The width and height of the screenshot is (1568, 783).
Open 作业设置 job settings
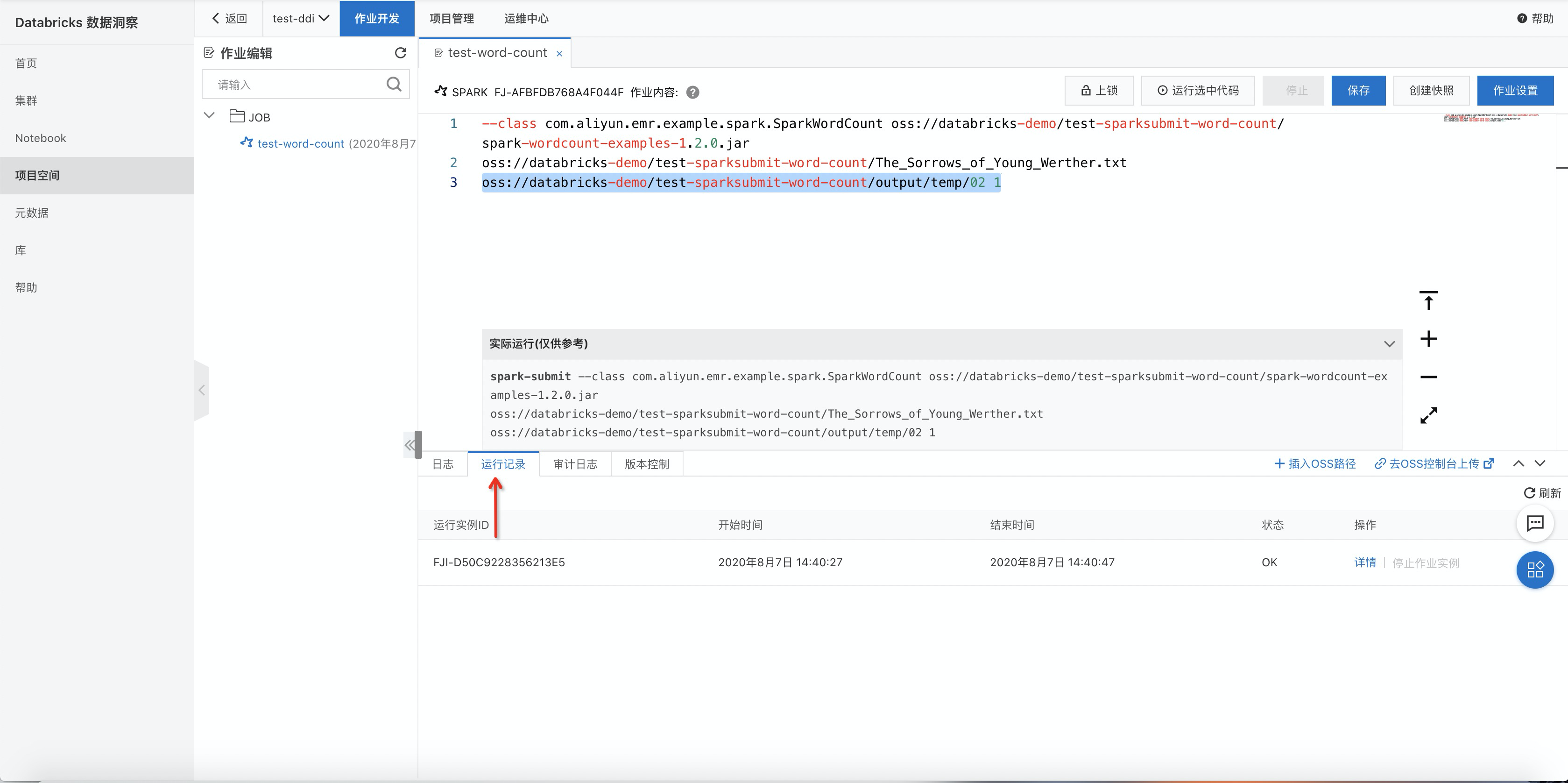point(1515,91)
